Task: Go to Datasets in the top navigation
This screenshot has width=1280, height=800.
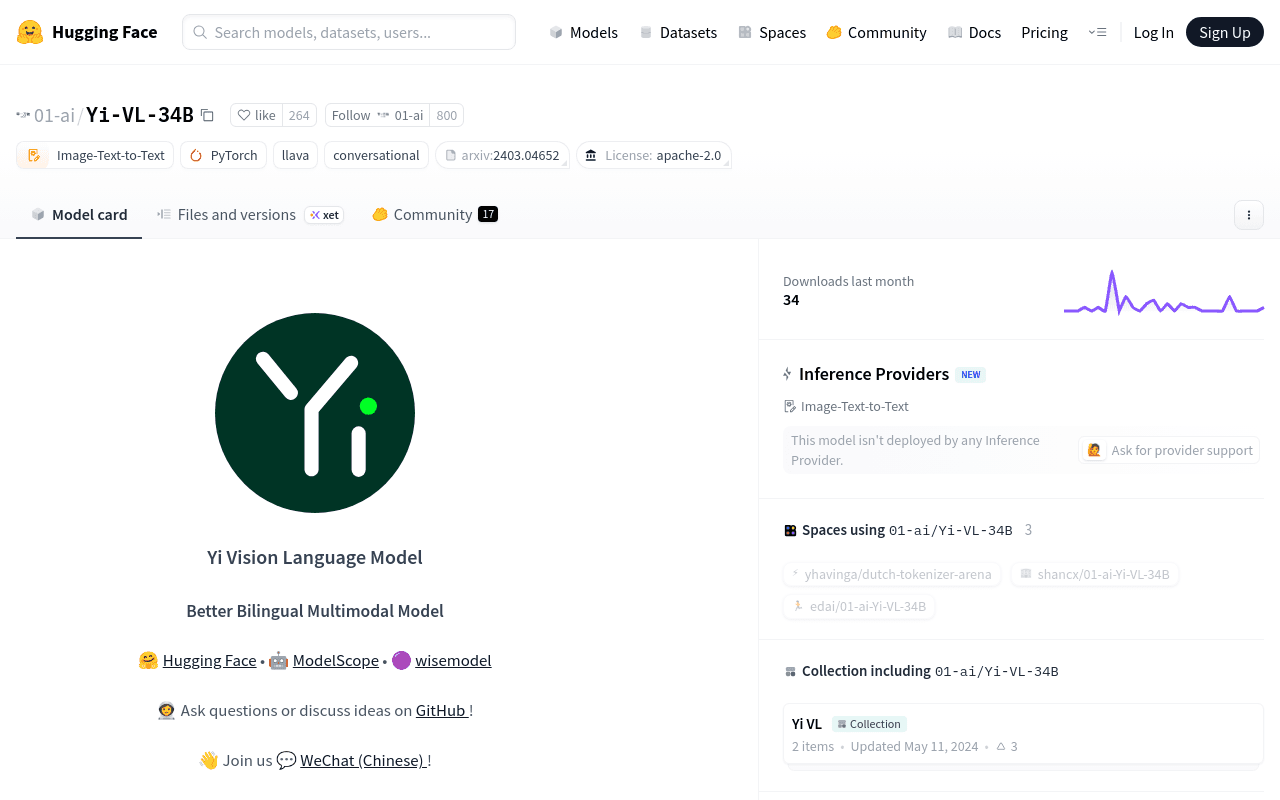Action: coord(678,32)
